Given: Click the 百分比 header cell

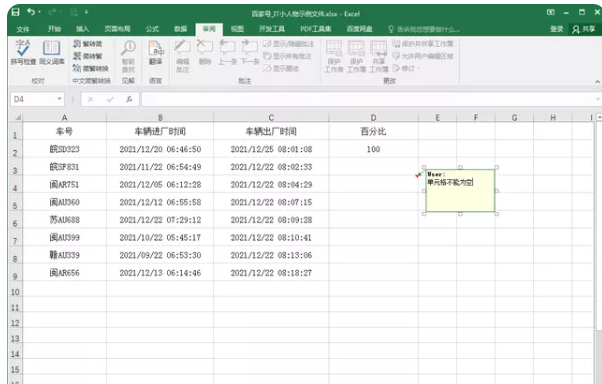Looking at the screenshot, I should point(373,131).
